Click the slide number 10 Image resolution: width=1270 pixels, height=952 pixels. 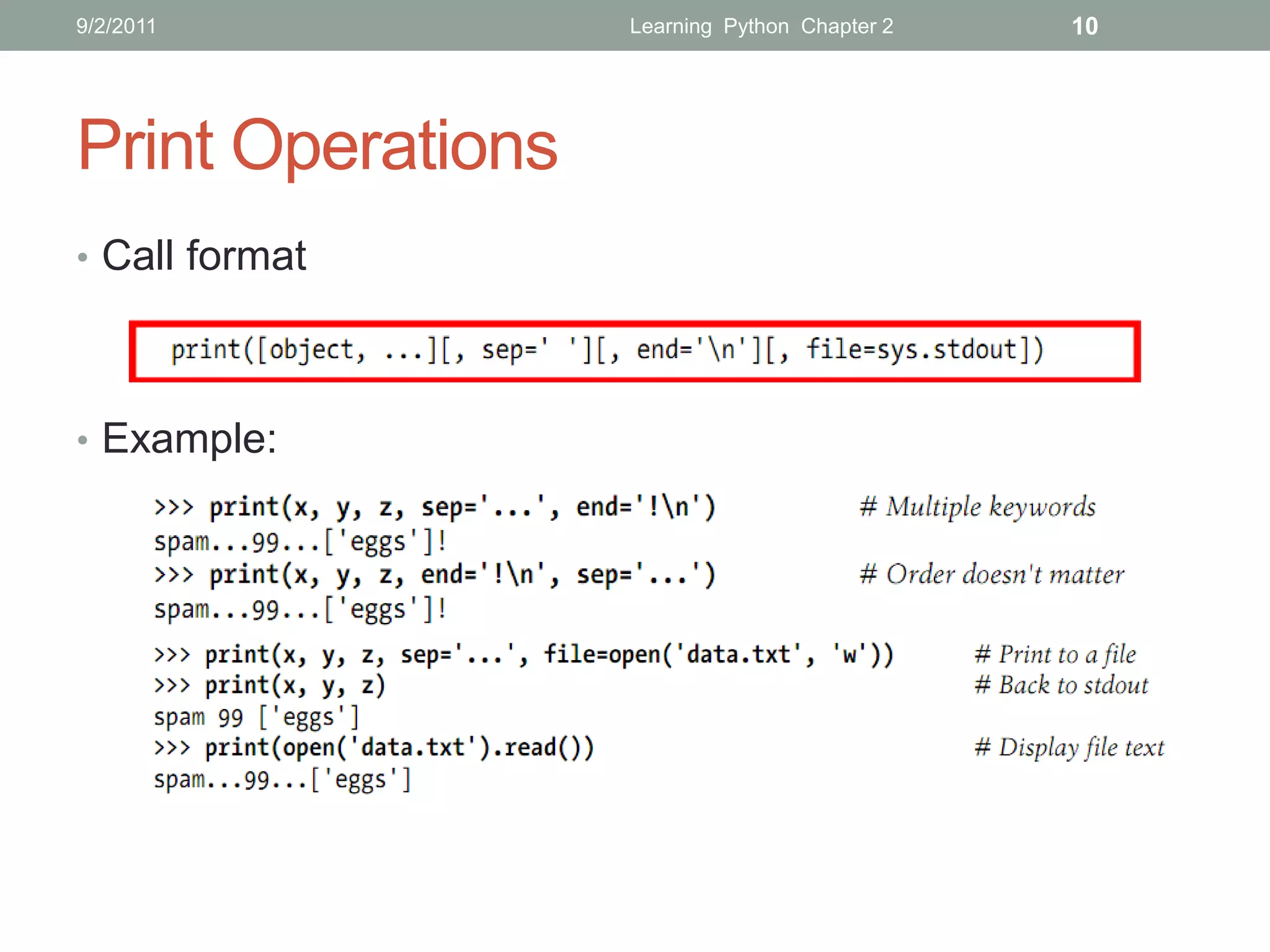point(1085,26)
